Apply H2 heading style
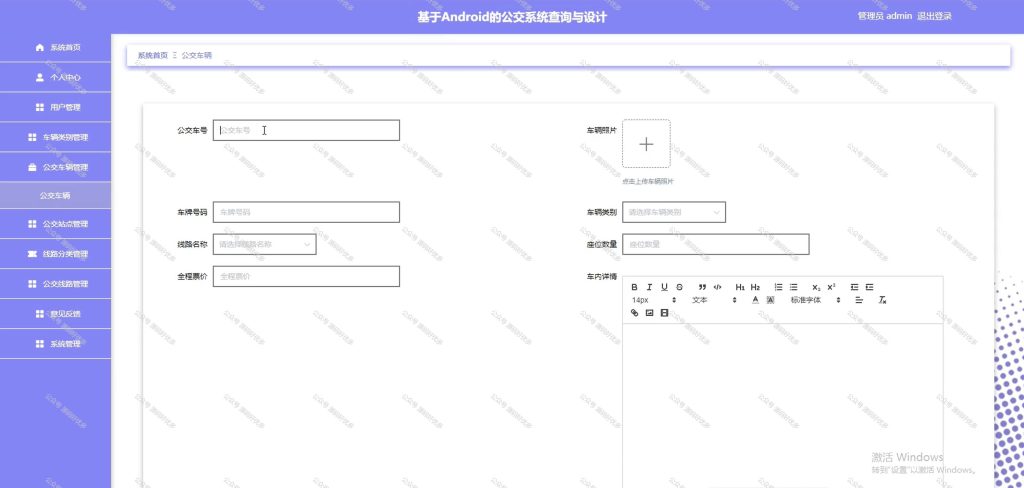The height and width of the screenshot is (488, 1024). [755, 287]
